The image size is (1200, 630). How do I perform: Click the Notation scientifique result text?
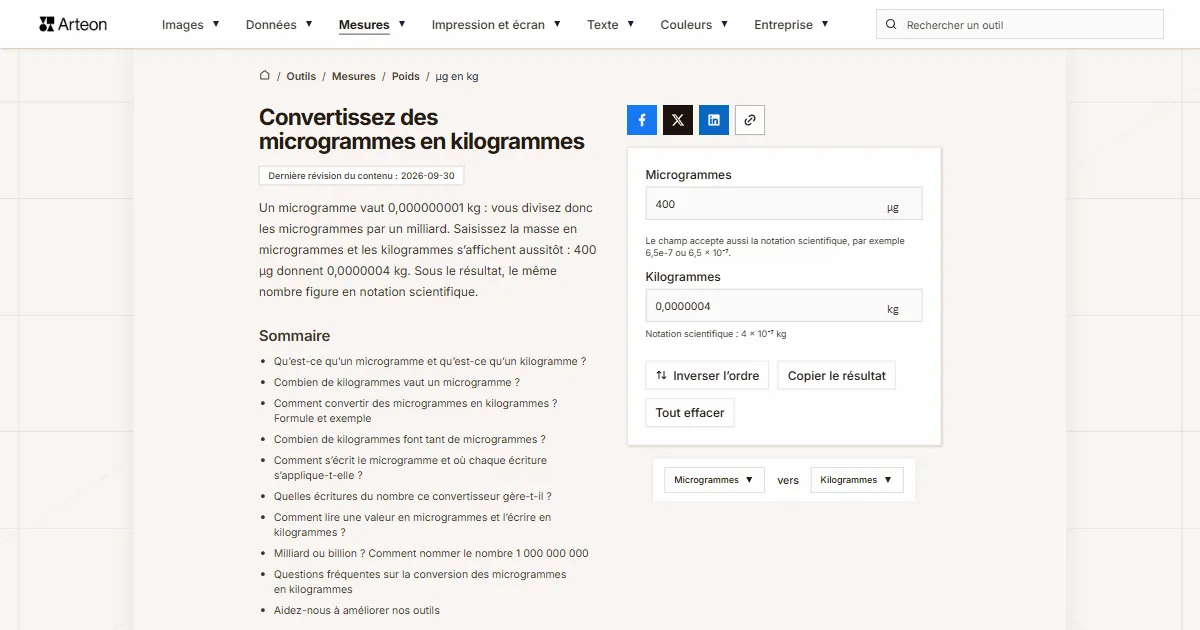click(x=716, y=334)
